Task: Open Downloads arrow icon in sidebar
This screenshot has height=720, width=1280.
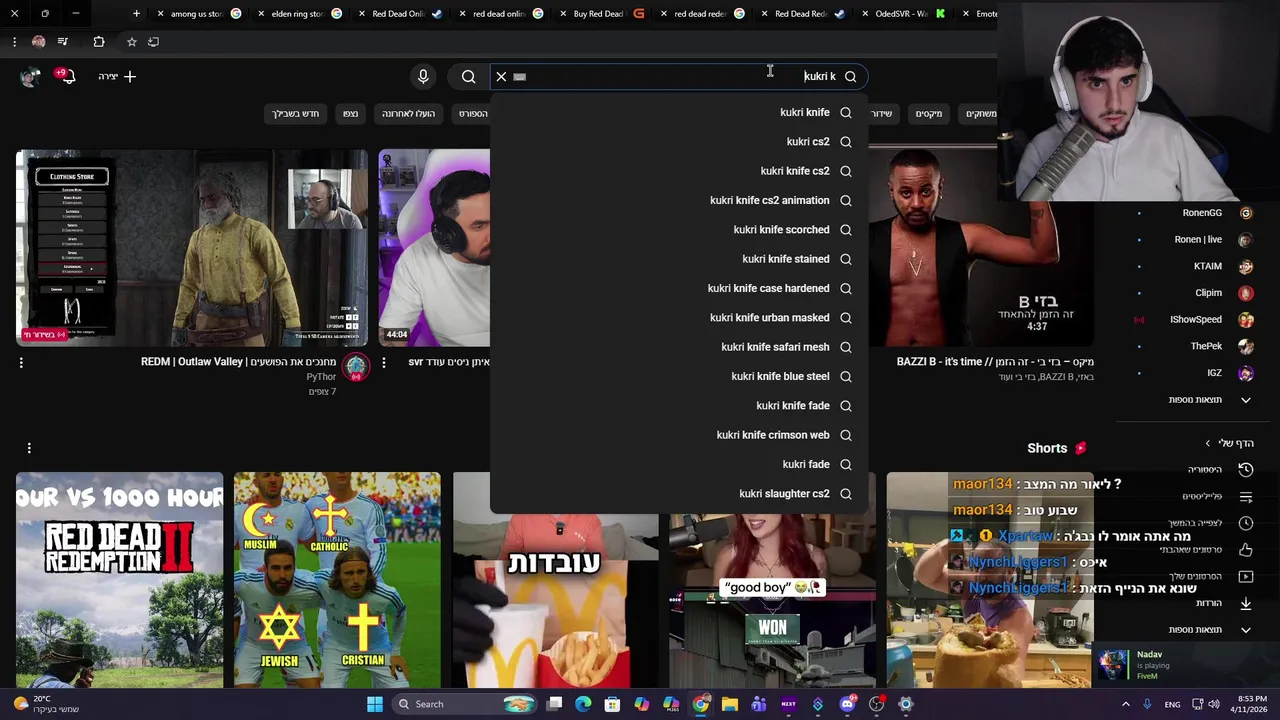Action: click(x=1246, y=603)
